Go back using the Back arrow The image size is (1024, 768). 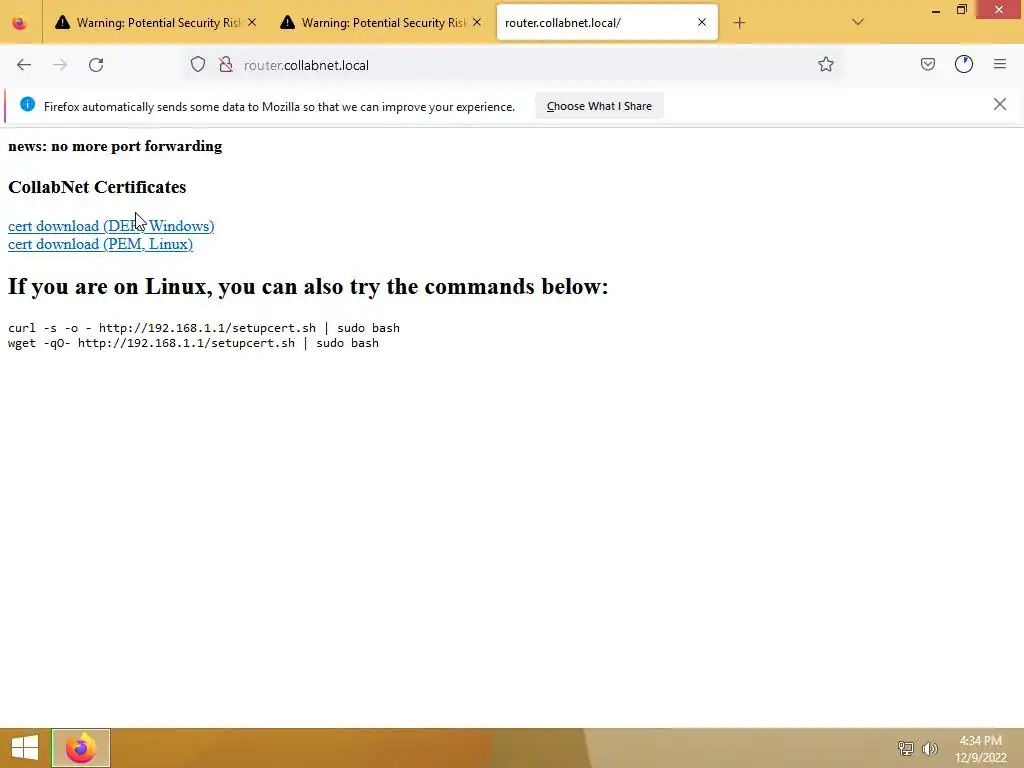pyautogui.click(x=24, y=65)
